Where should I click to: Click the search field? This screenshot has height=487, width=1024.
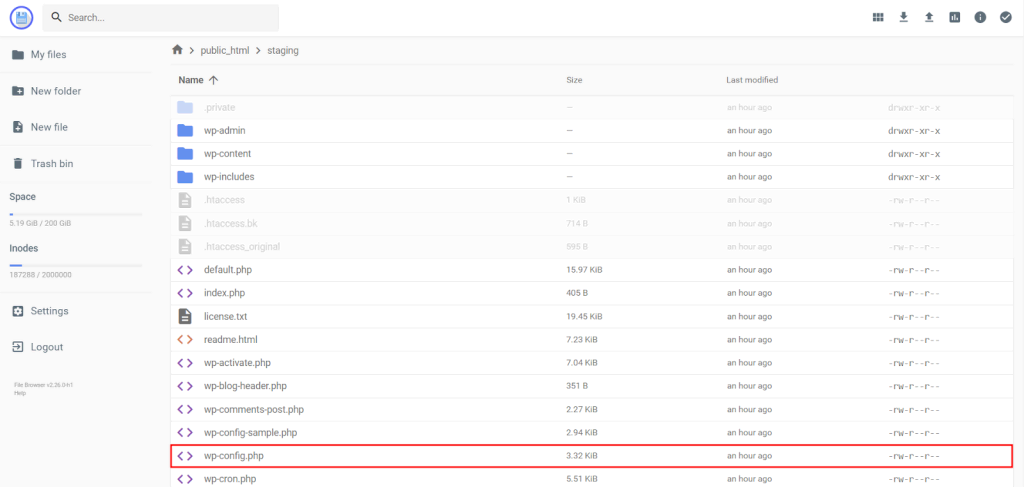161,18
